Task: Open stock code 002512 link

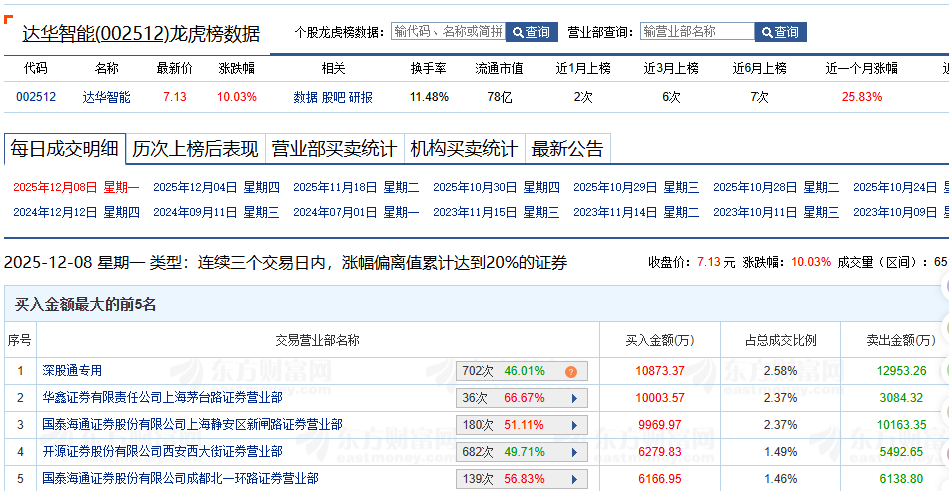Action: point(36,97)
